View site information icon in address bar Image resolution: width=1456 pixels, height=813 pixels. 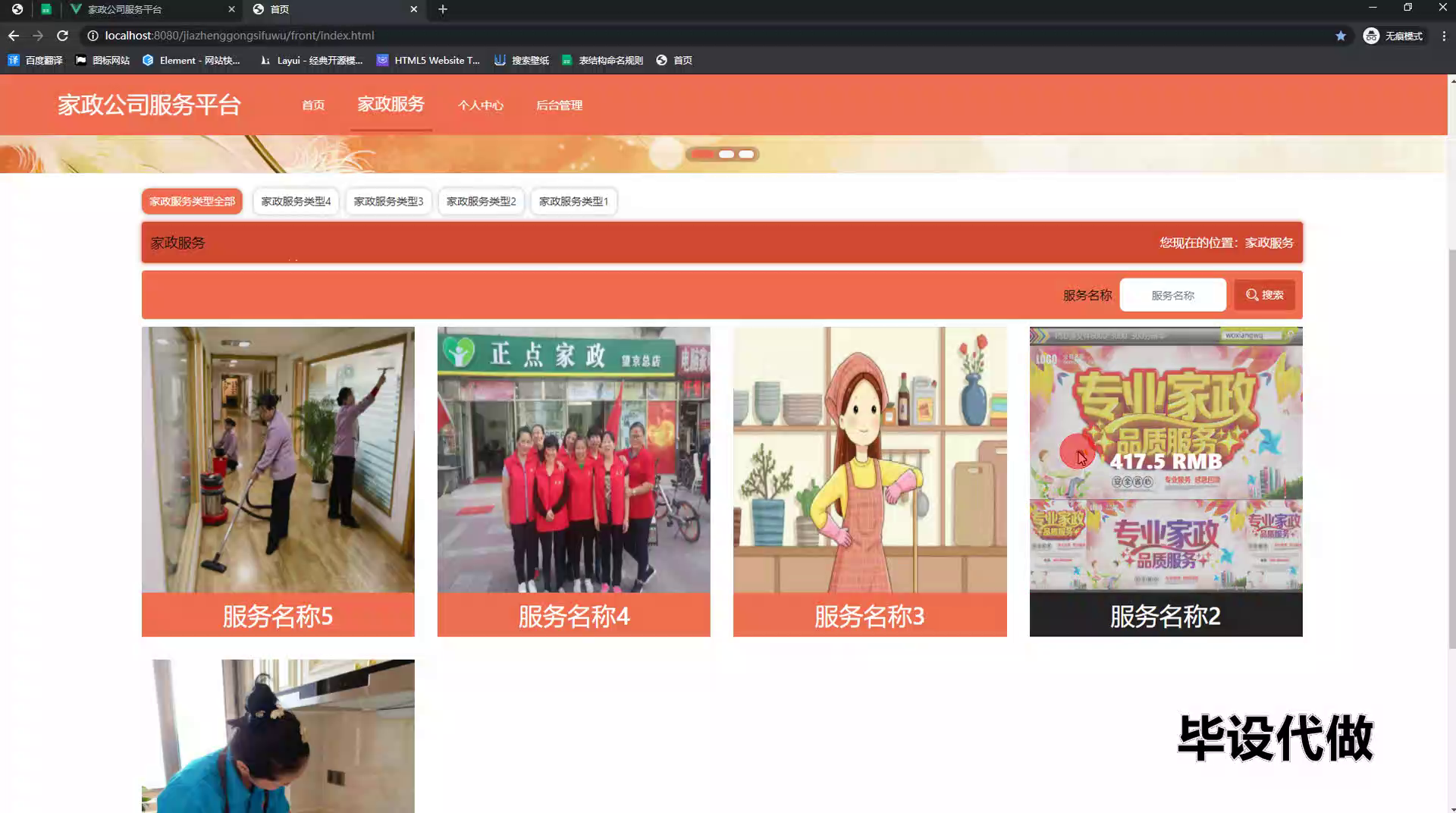pos(93,36)
